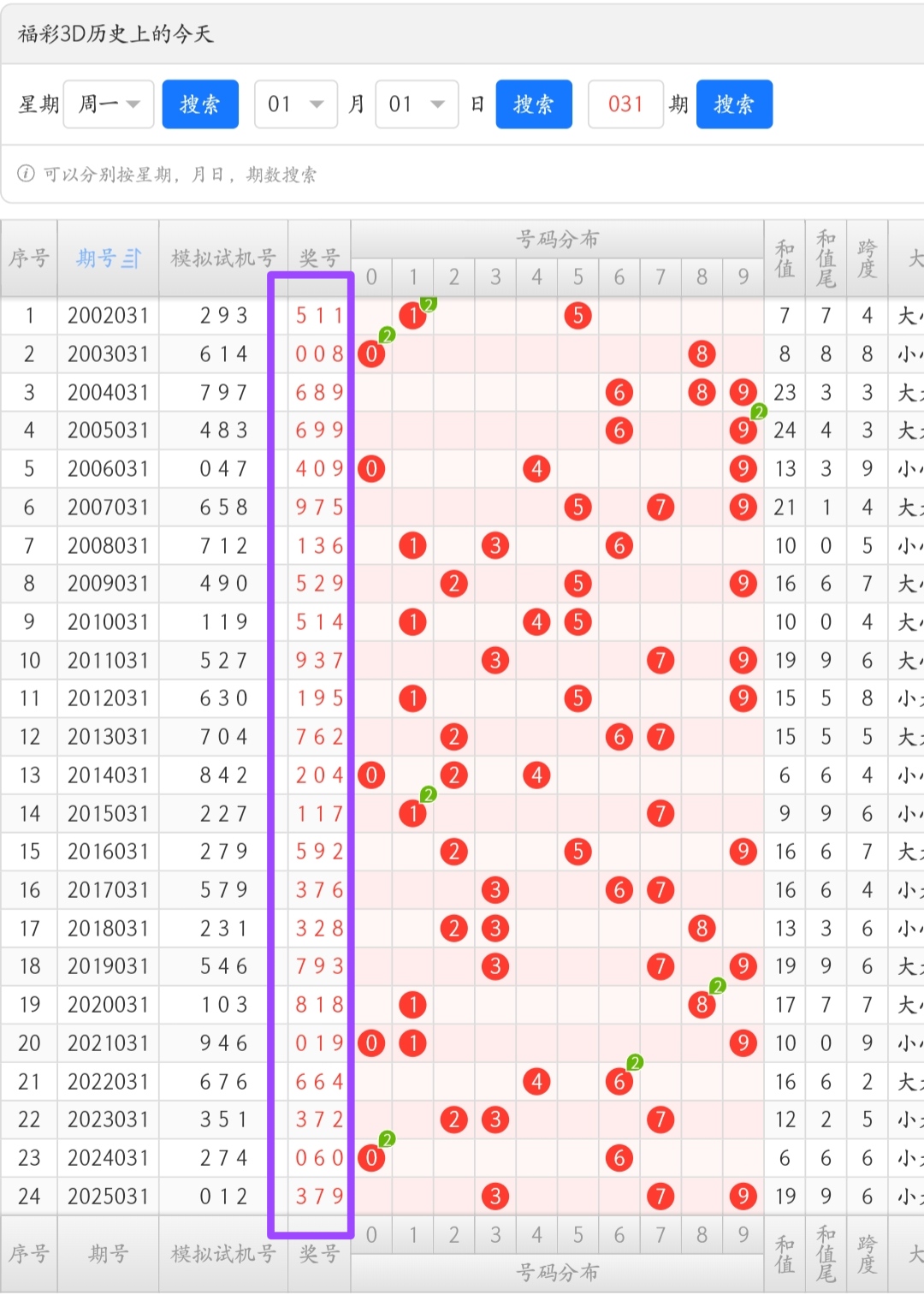Click red ball 2 in row 2009031

(454, 584)
